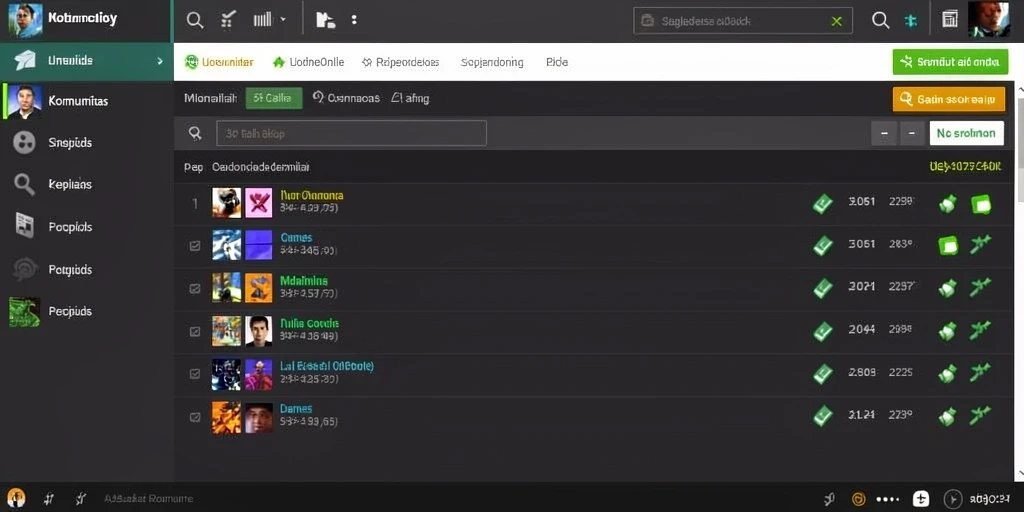Switch to the Rdpeordeioas tab
1024x512 pixels.
pyautogui.click(x=400, y=62)
